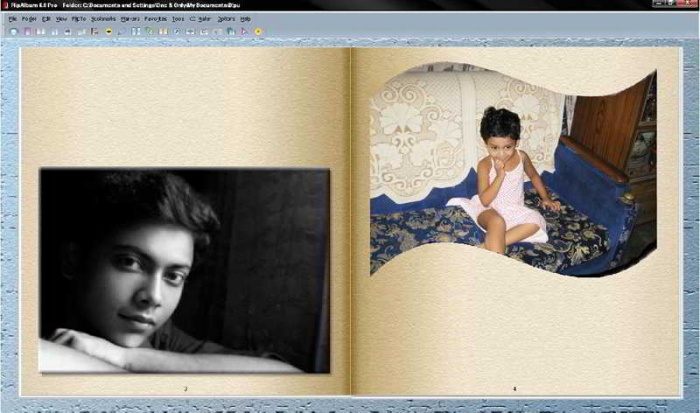700x413 pixels.
Task: Click the green swirl toolbar icon
Action: tap(149, 32)
